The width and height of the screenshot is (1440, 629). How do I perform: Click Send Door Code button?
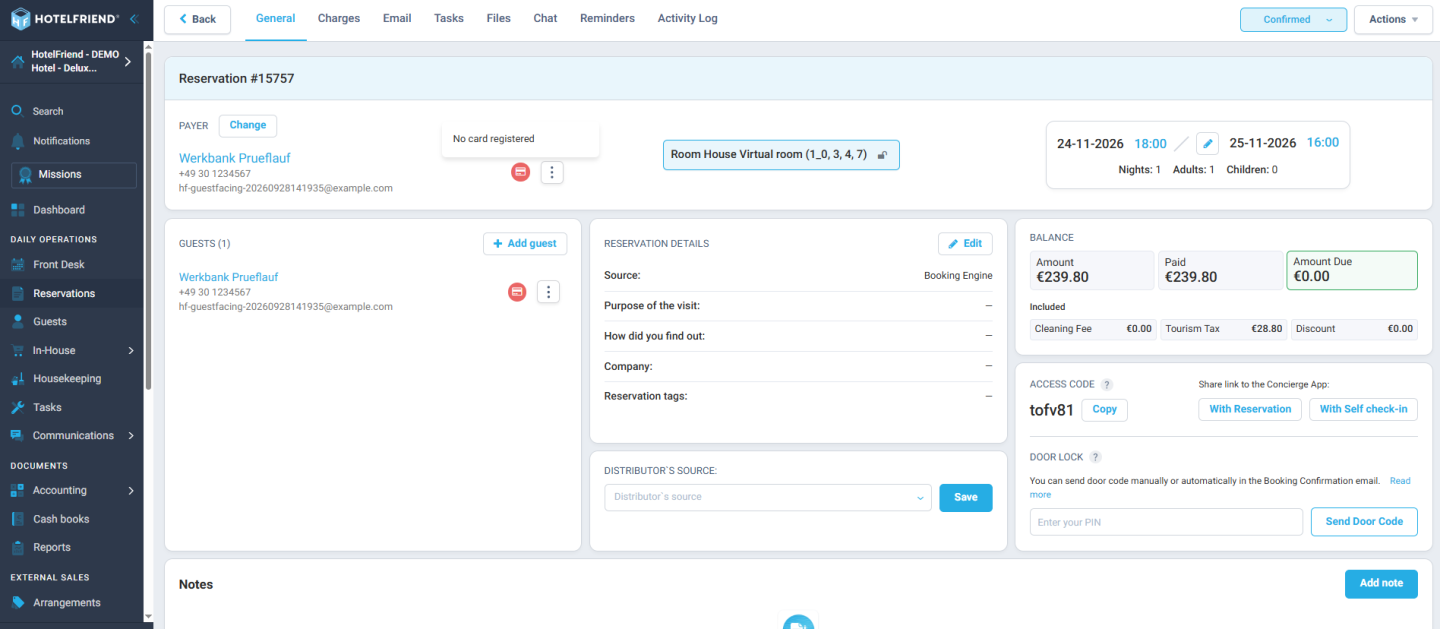tap(1364, 522)
